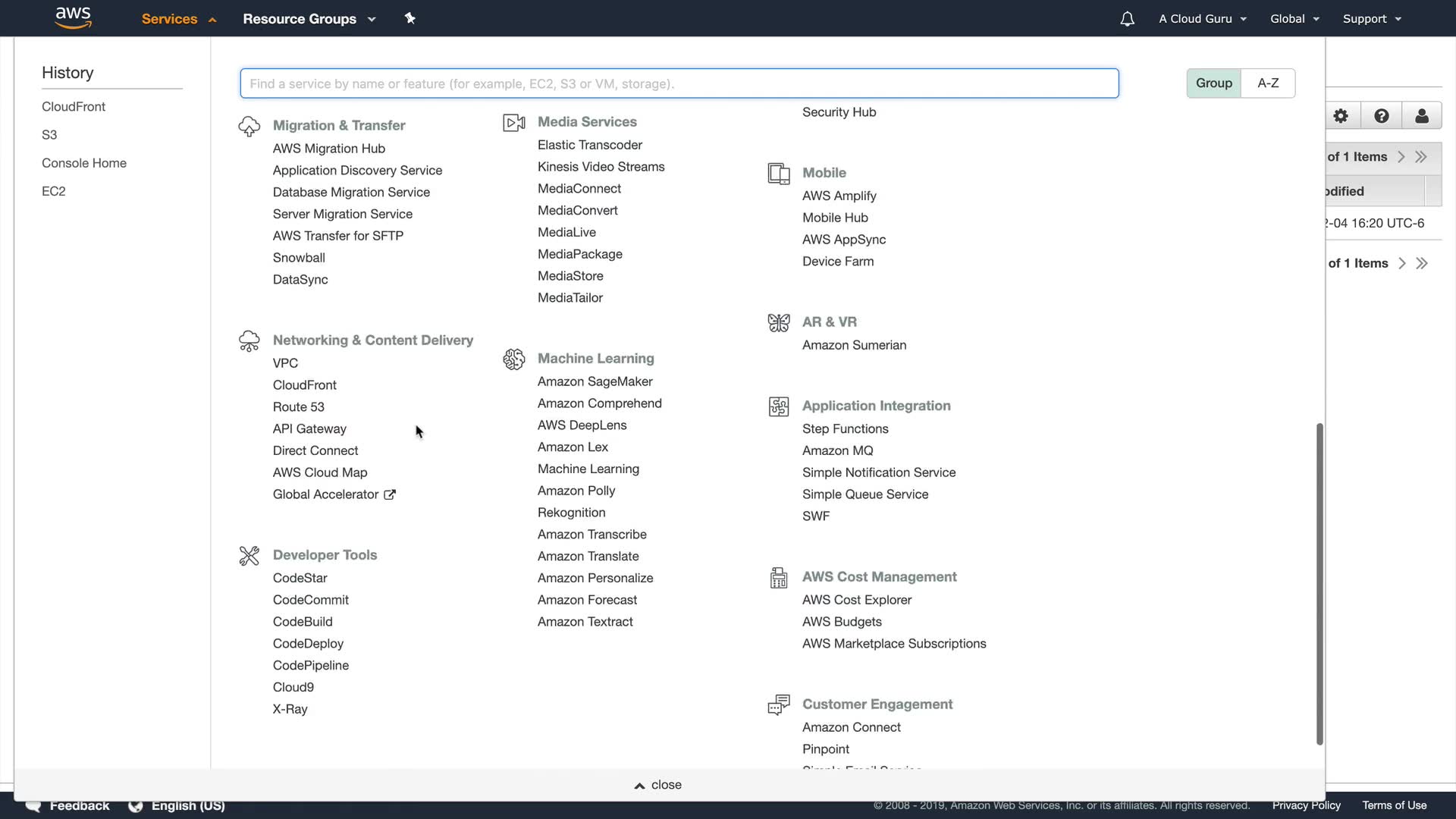Switch to Group view
The width and height of the screenshot is (1456, 819).
[1213, 83]
